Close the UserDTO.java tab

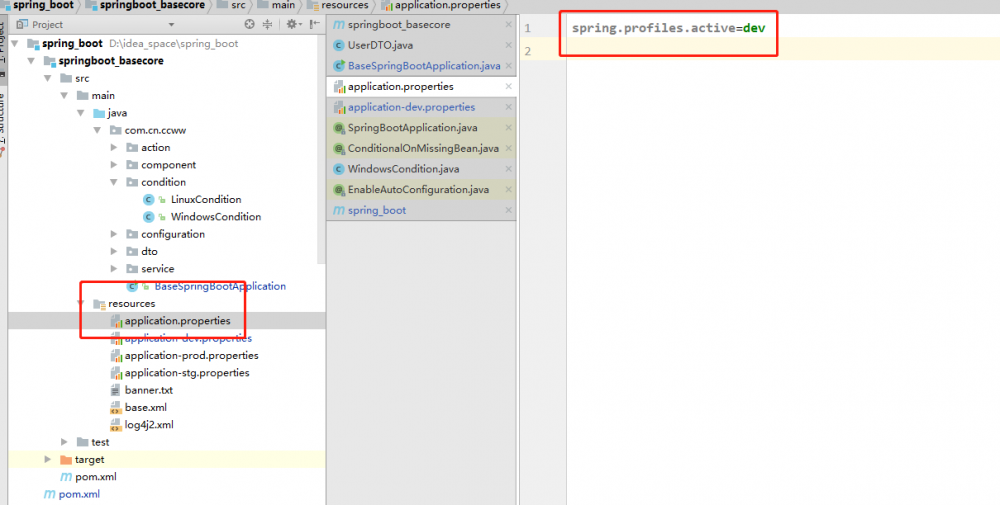pos(508,45)
